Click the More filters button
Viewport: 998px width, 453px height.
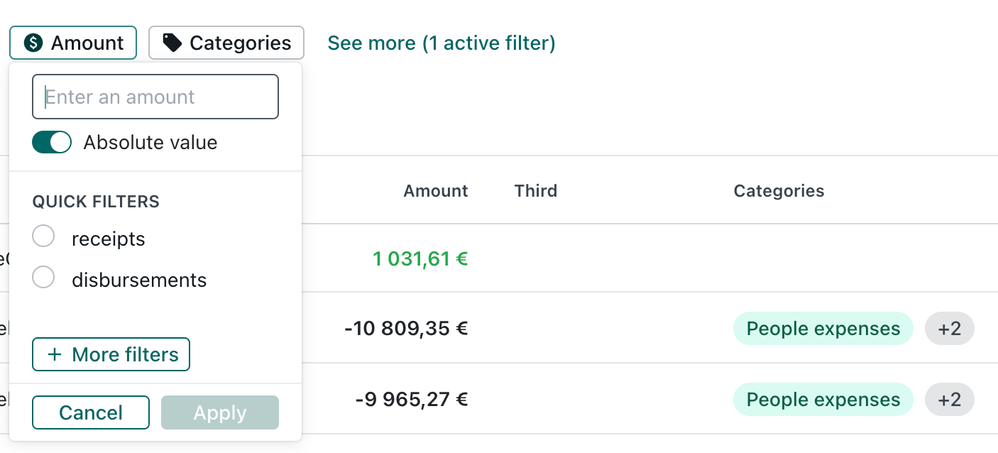coord(111,354)
